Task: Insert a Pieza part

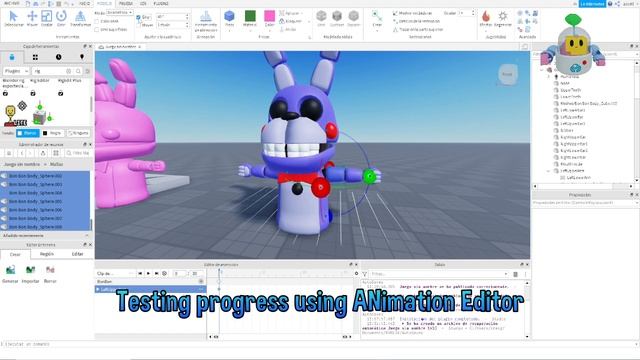Action: (x=229, y=18)
